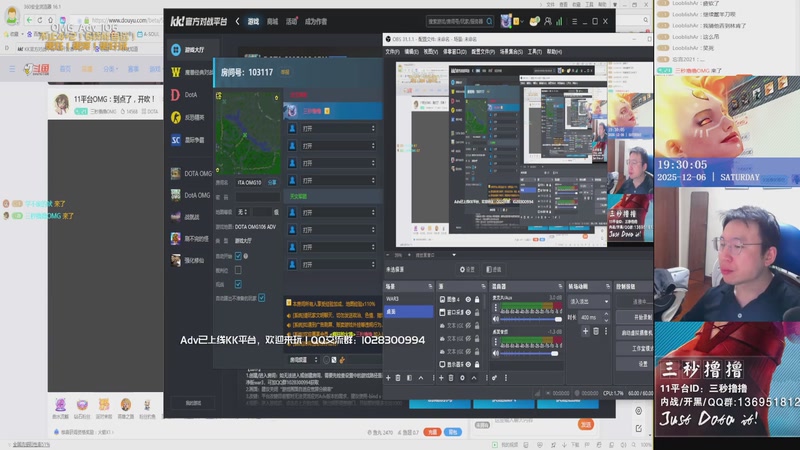Click the 工作室模式 button in OBS

(x=635, y=348)
